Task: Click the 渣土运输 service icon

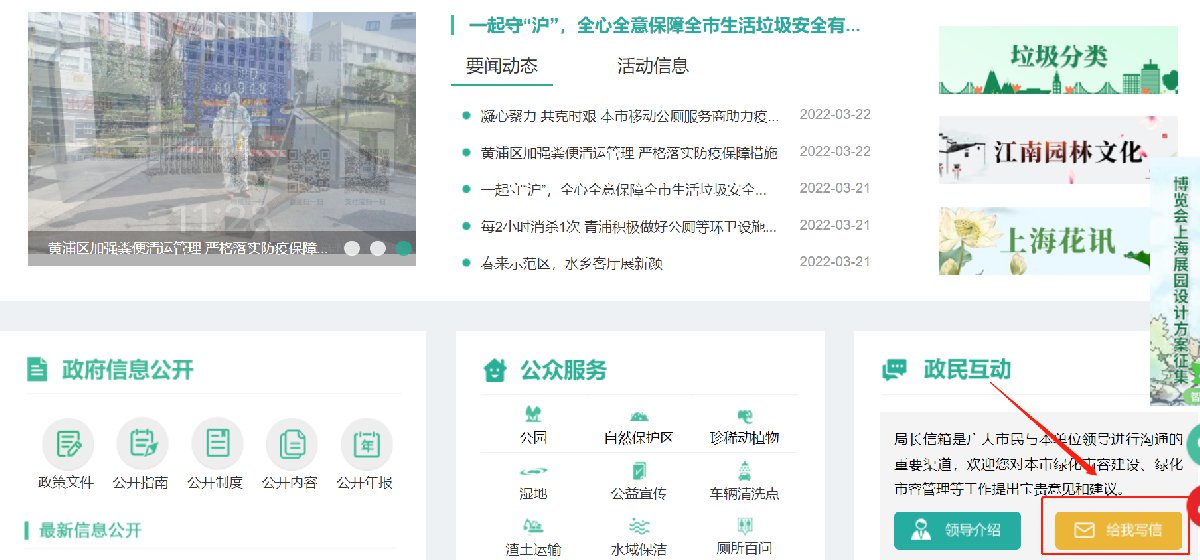Action: (x=533, y=526)
